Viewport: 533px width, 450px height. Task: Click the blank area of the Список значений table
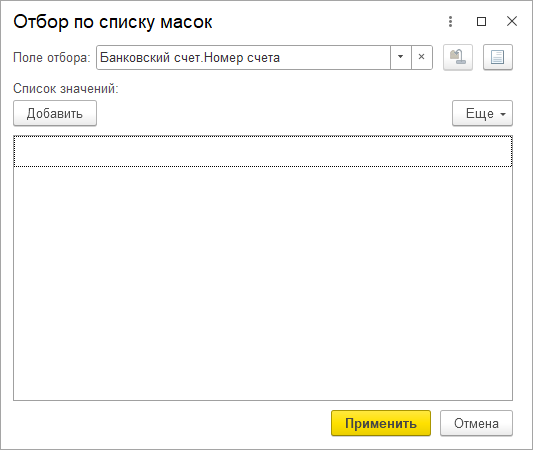coord(263,283)
